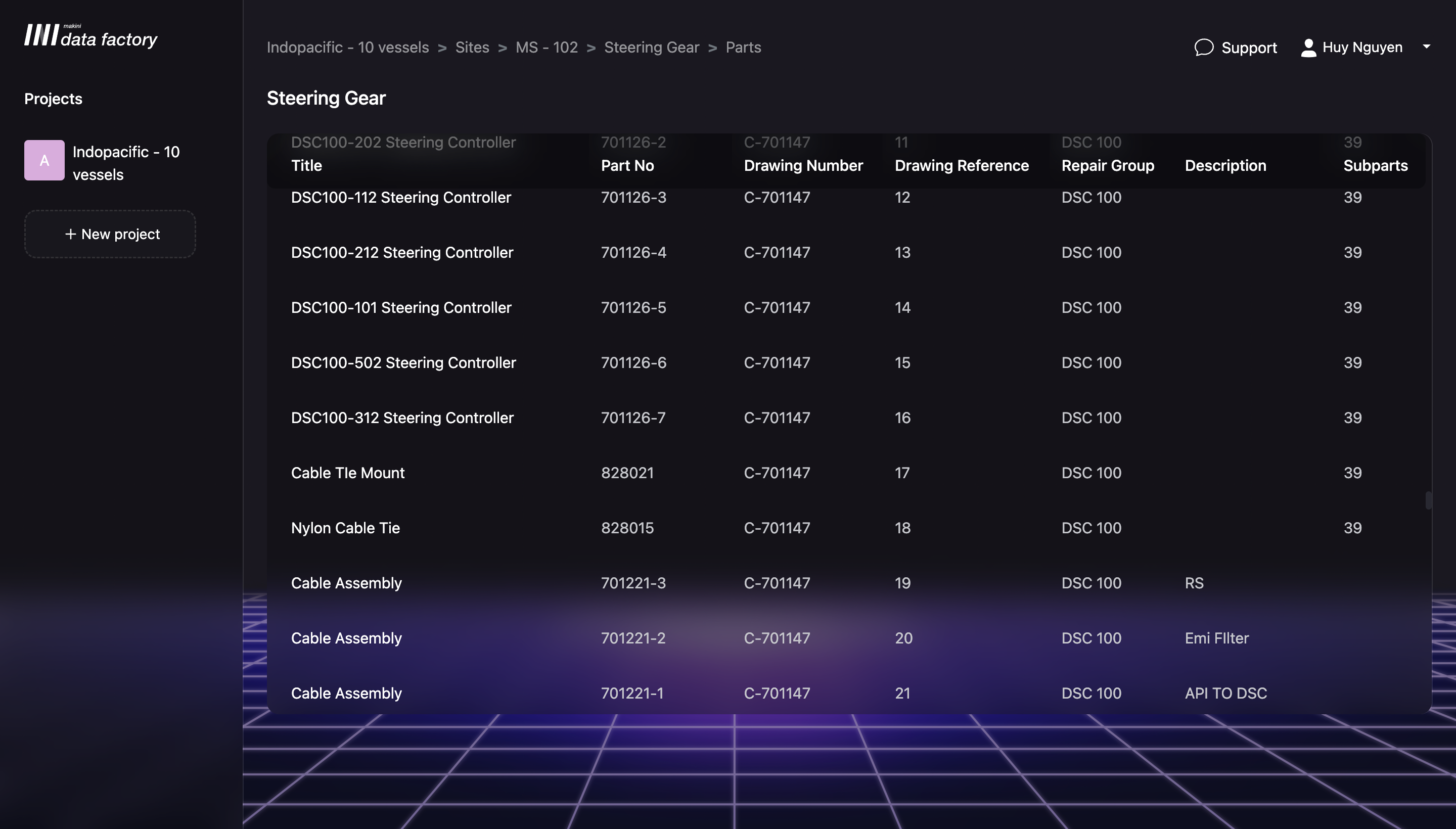1456x829 pixels.
Task: Create a New project
Action: (110, 234)
